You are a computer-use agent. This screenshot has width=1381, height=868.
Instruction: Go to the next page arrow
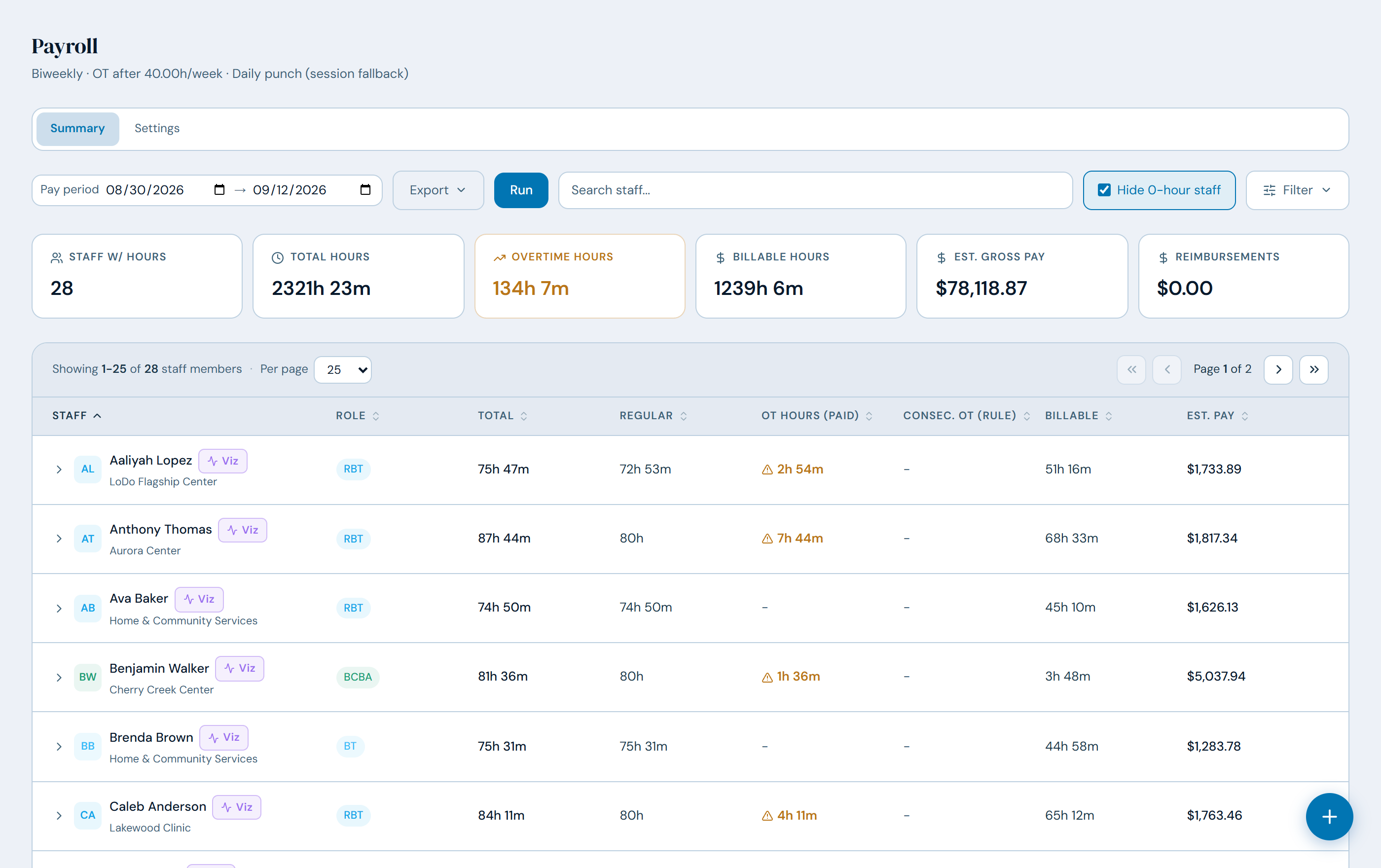[1278, 369]
